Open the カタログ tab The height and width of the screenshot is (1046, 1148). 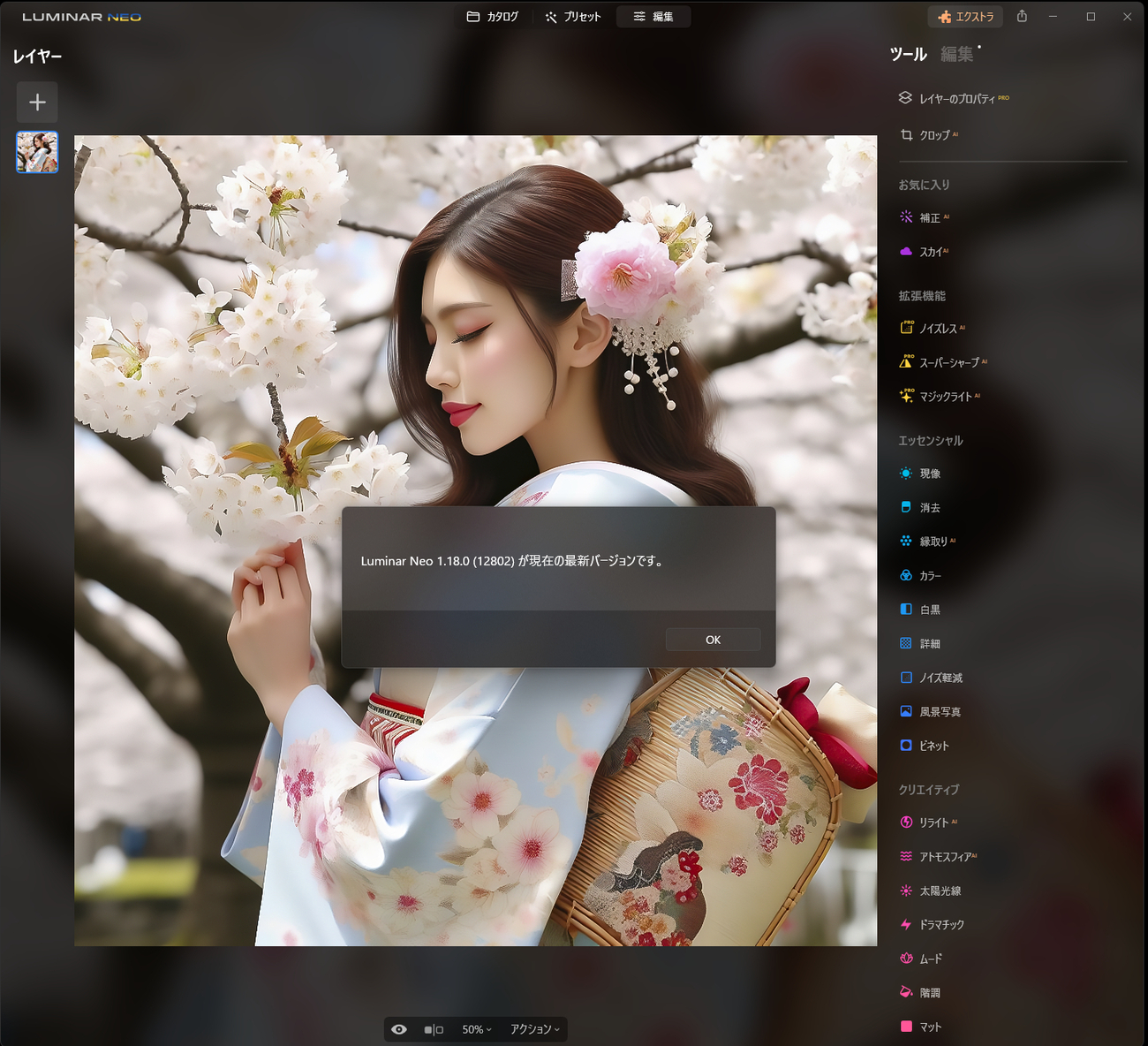492,17
